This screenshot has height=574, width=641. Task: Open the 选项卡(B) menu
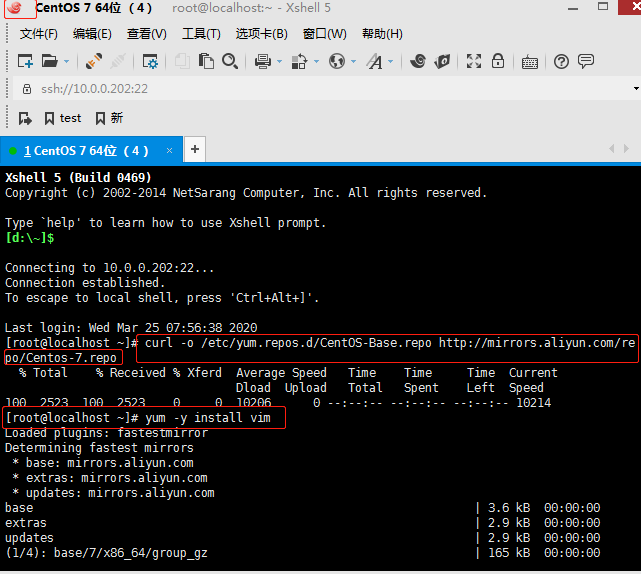click(x=262, y=34)
